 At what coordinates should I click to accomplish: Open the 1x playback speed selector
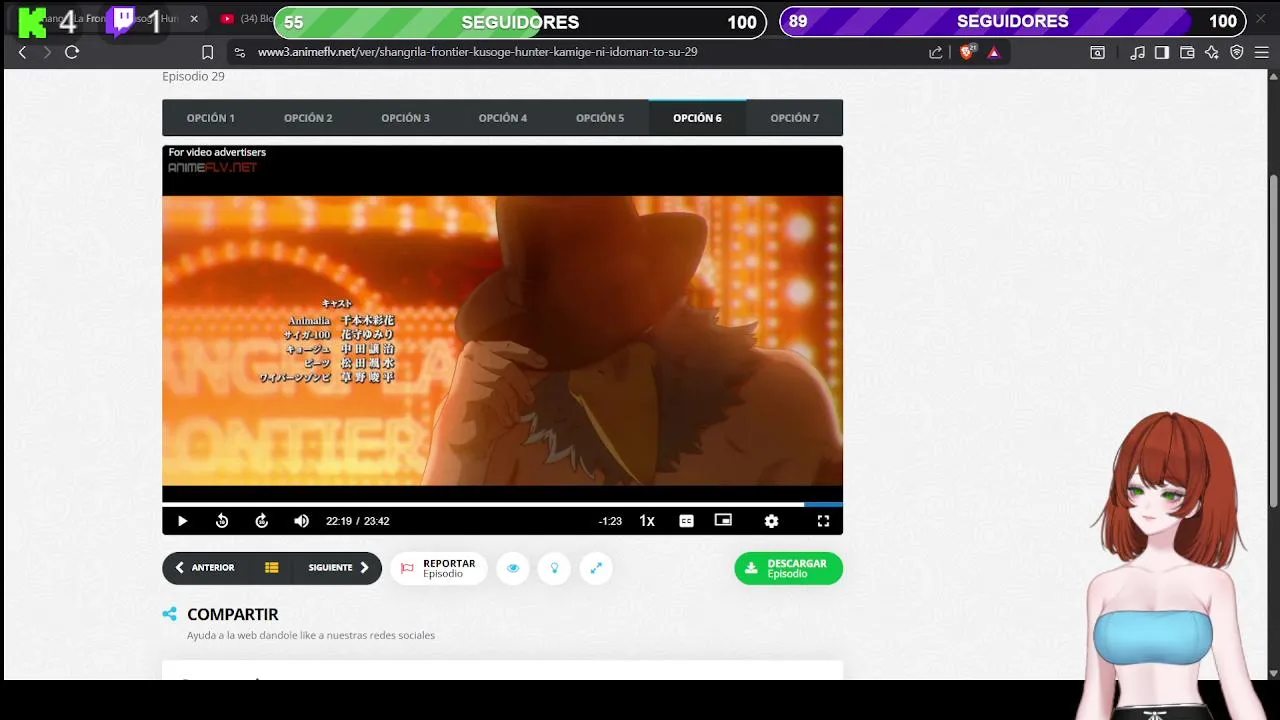647,521
